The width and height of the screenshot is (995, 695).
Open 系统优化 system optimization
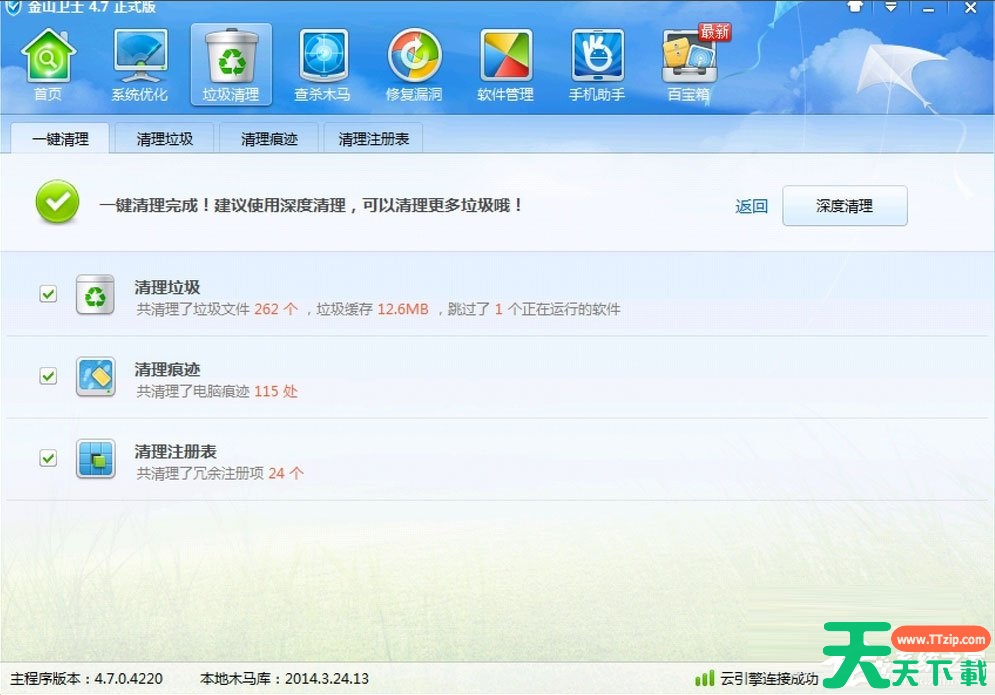point(140,65)
